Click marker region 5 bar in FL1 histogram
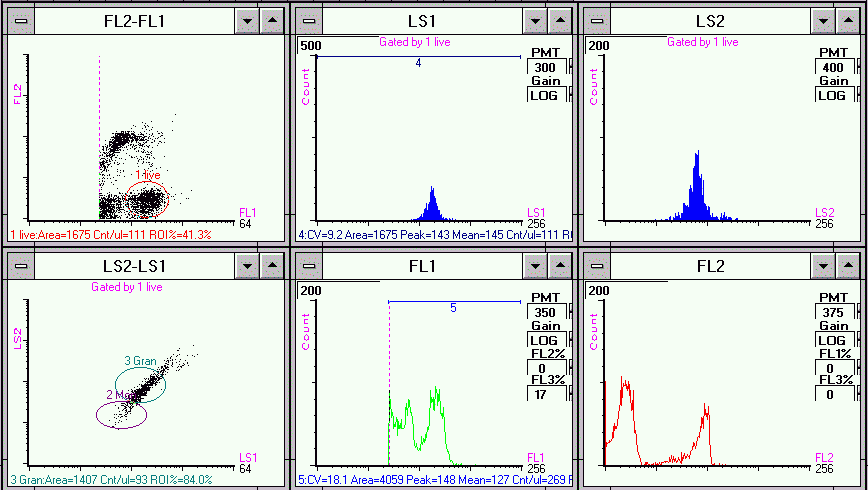The height and width of the screenshot is (490, 868). 454,300
